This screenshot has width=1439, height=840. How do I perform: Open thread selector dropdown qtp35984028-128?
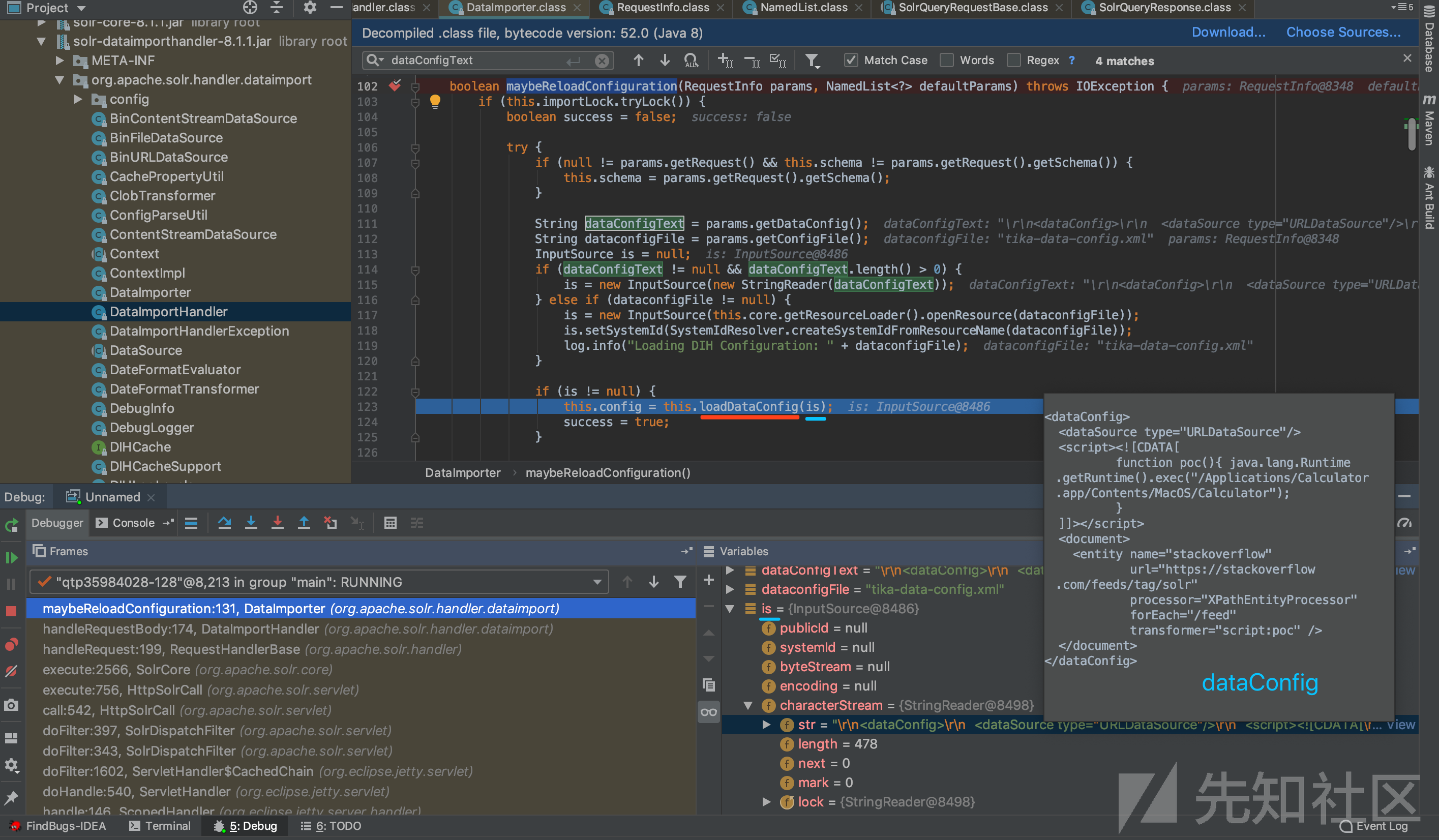(319, 582)
